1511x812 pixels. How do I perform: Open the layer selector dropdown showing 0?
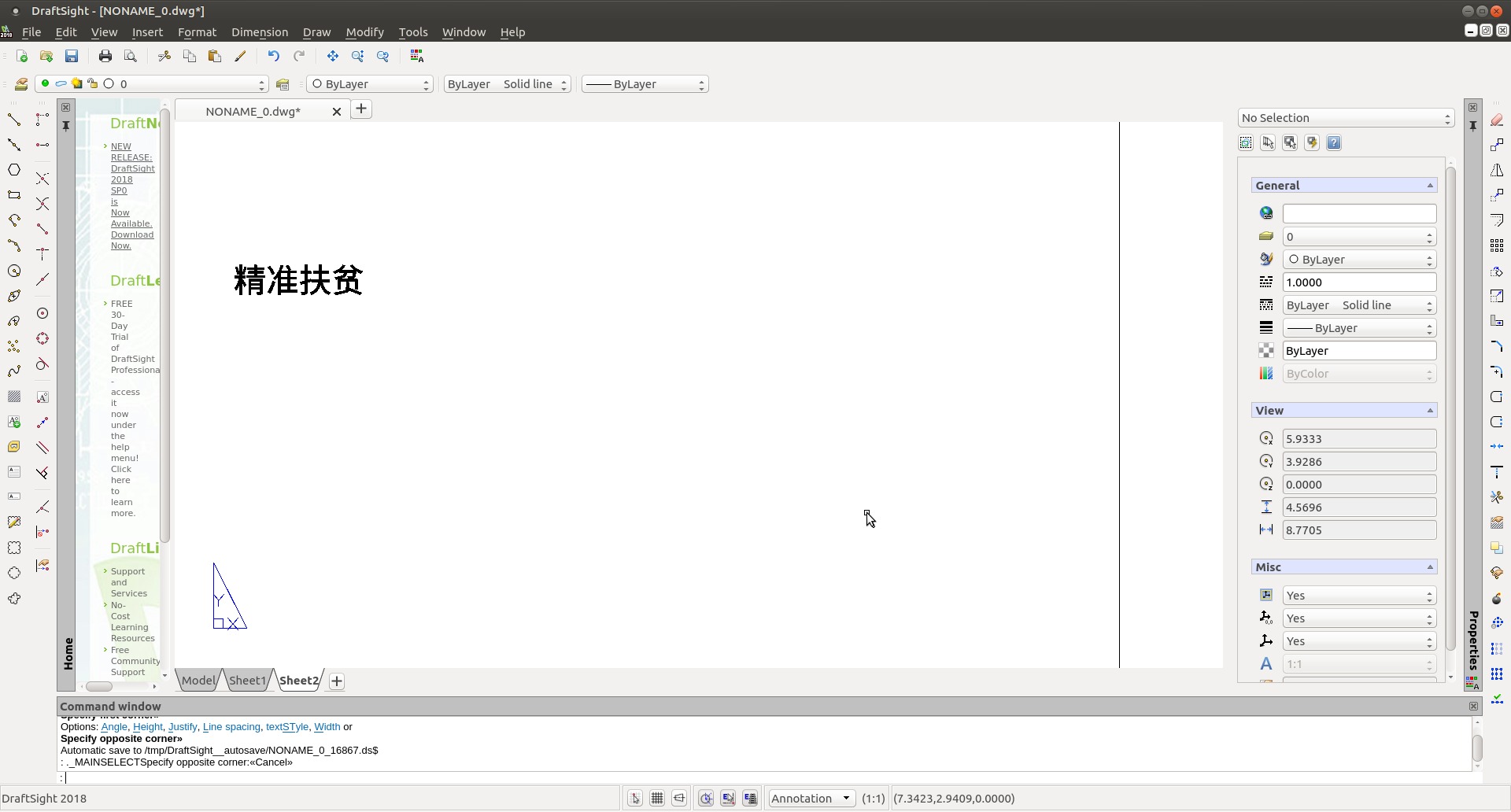(x=152, y=84)
